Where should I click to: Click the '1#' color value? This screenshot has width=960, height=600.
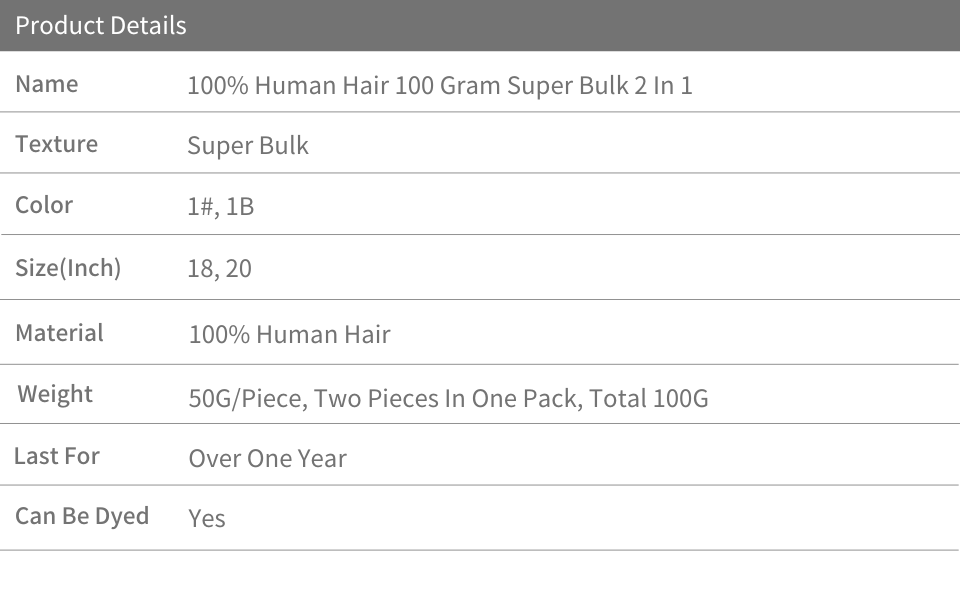(200, 207)
